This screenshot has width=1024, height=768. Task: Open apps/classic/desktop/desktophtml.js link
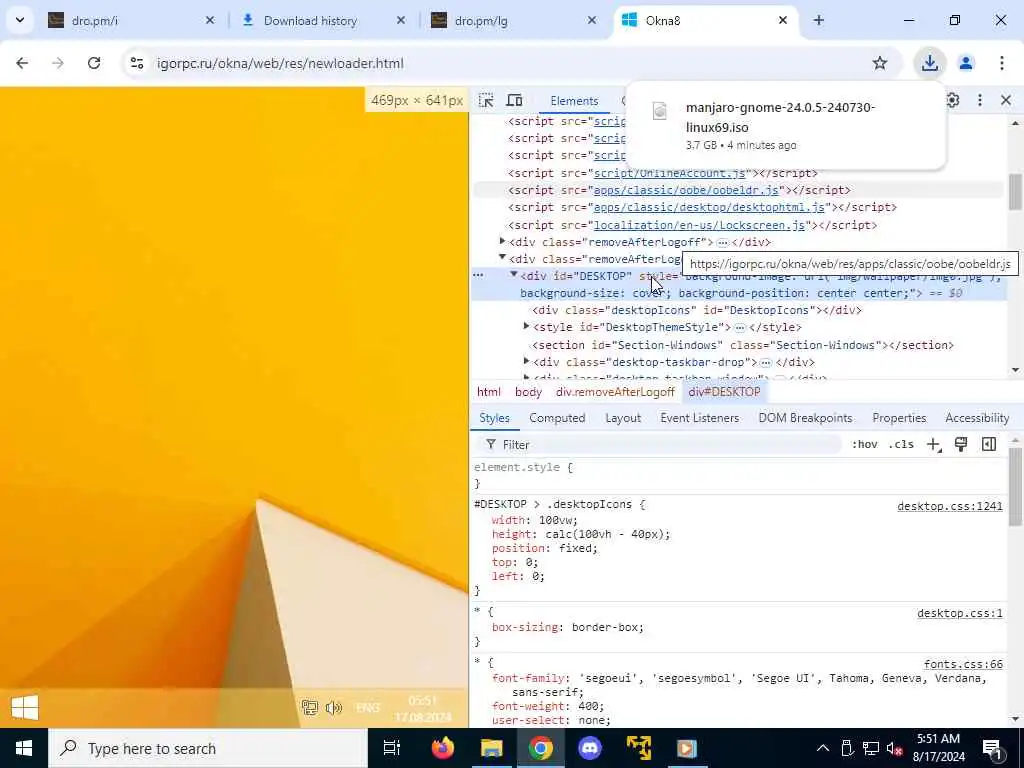pyautogui.click(x=709, y=207)
